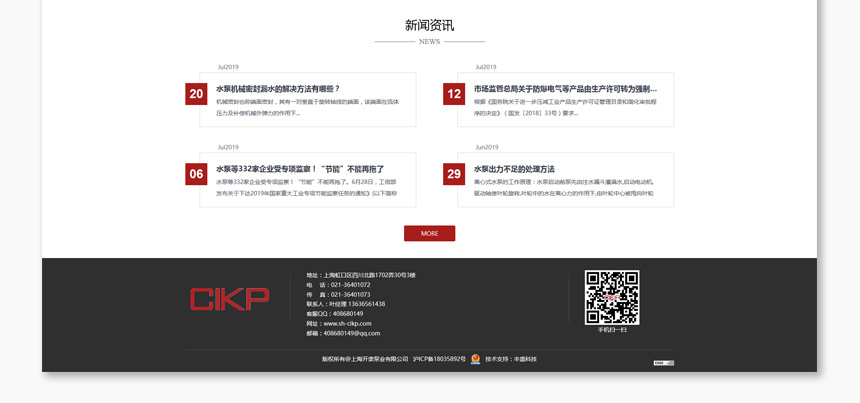
Task: Click the Jun2019 date label
Action: [487, 147]
